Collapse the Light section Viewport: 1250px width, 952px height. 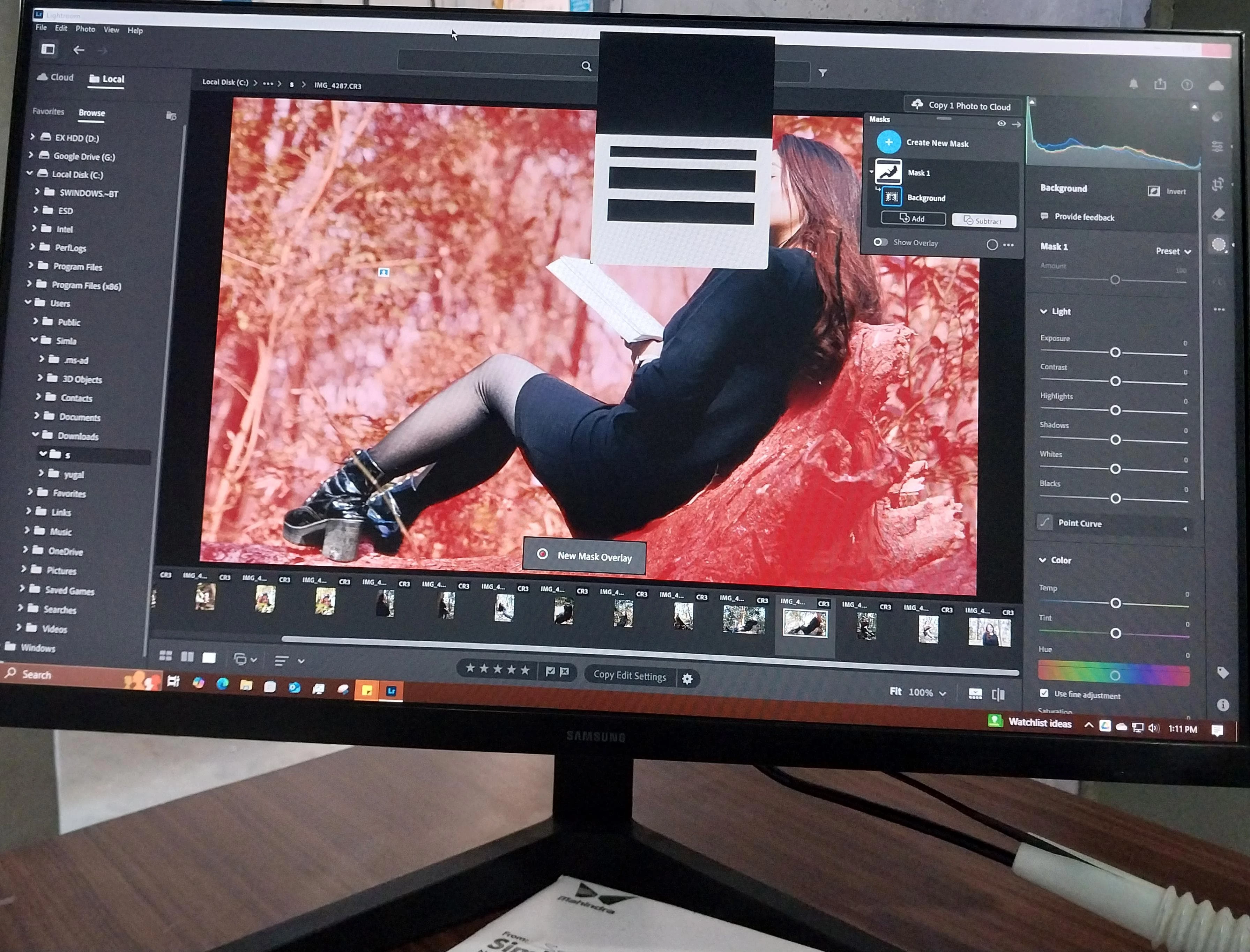pos(1044,311)
